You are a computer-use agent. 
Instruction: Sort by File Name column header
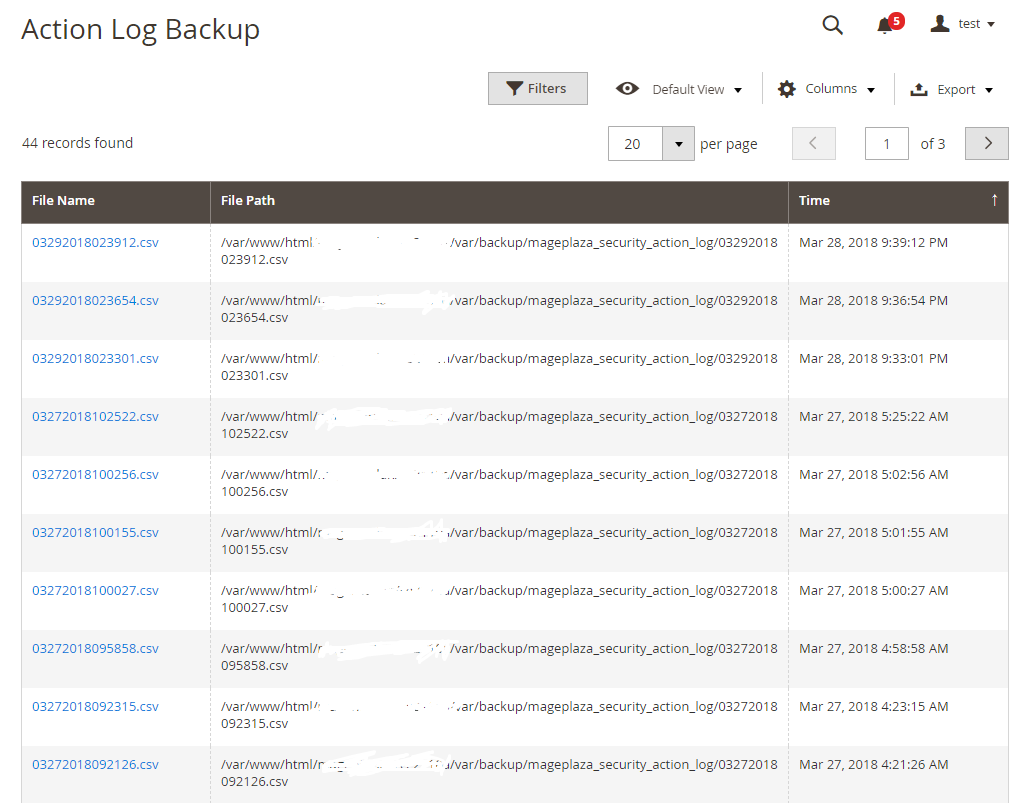point(64,200)
